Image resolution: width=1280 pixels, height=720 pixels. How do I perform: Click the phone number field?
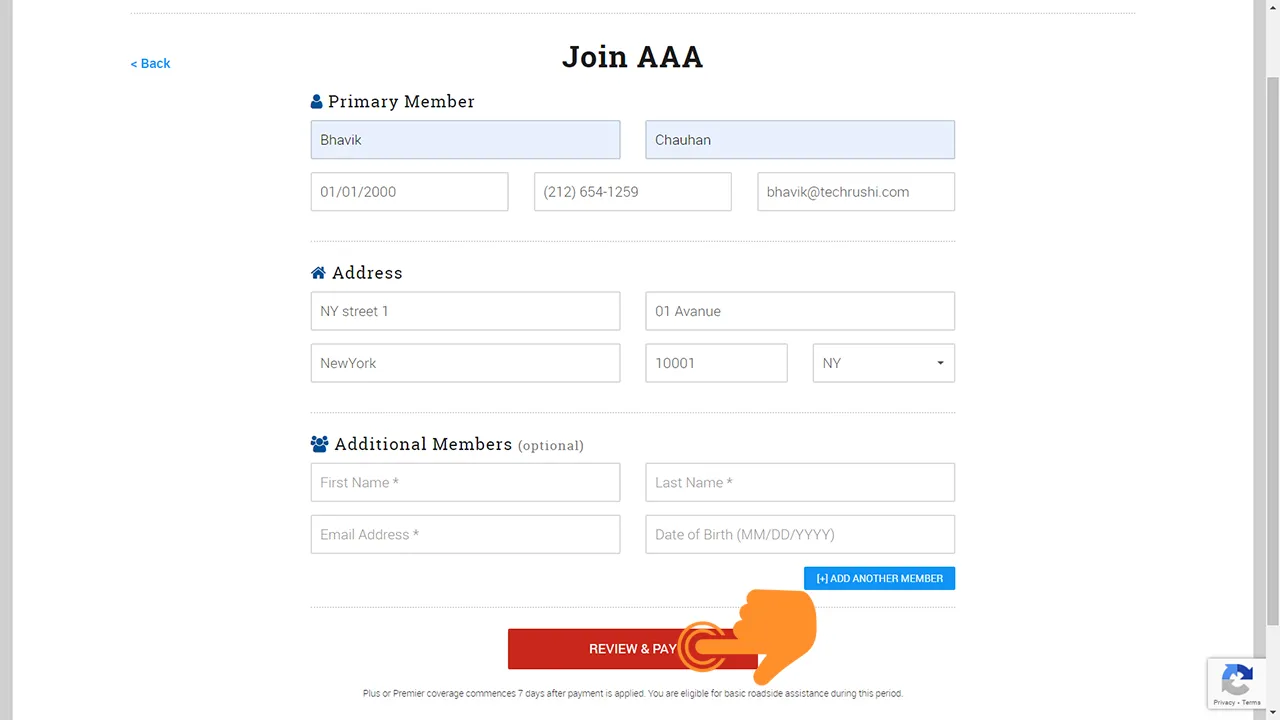tap(632, 192)
